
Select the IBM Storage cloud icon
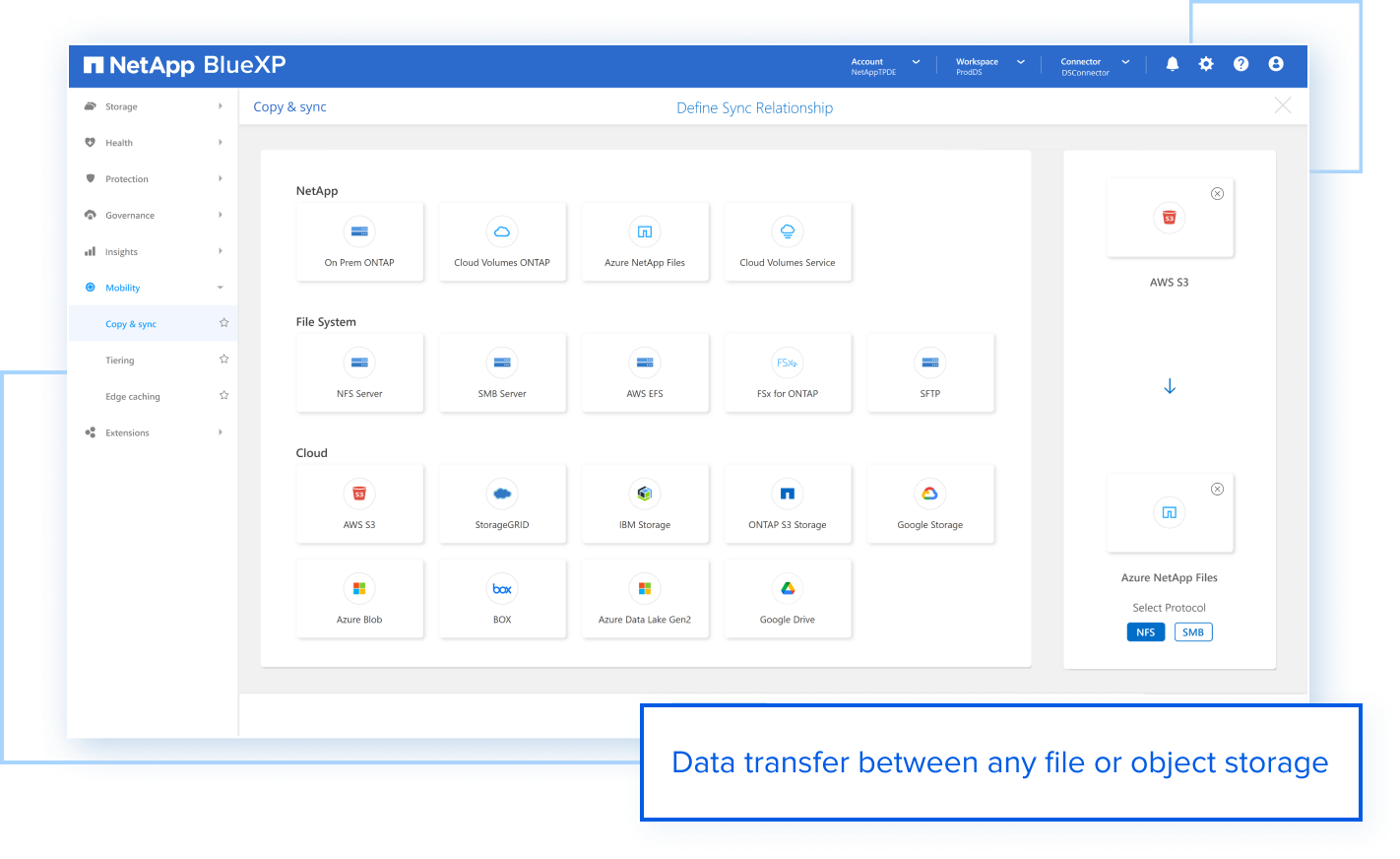click(645, 503)
